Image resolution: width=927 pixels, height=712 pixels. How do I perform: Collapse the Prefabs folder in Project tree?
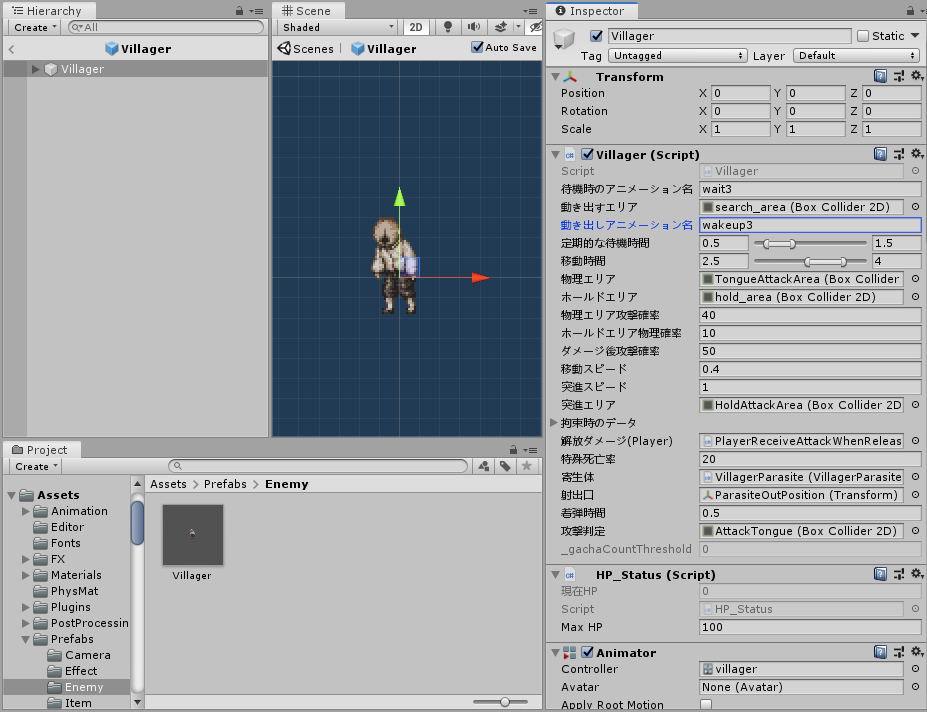23,639
